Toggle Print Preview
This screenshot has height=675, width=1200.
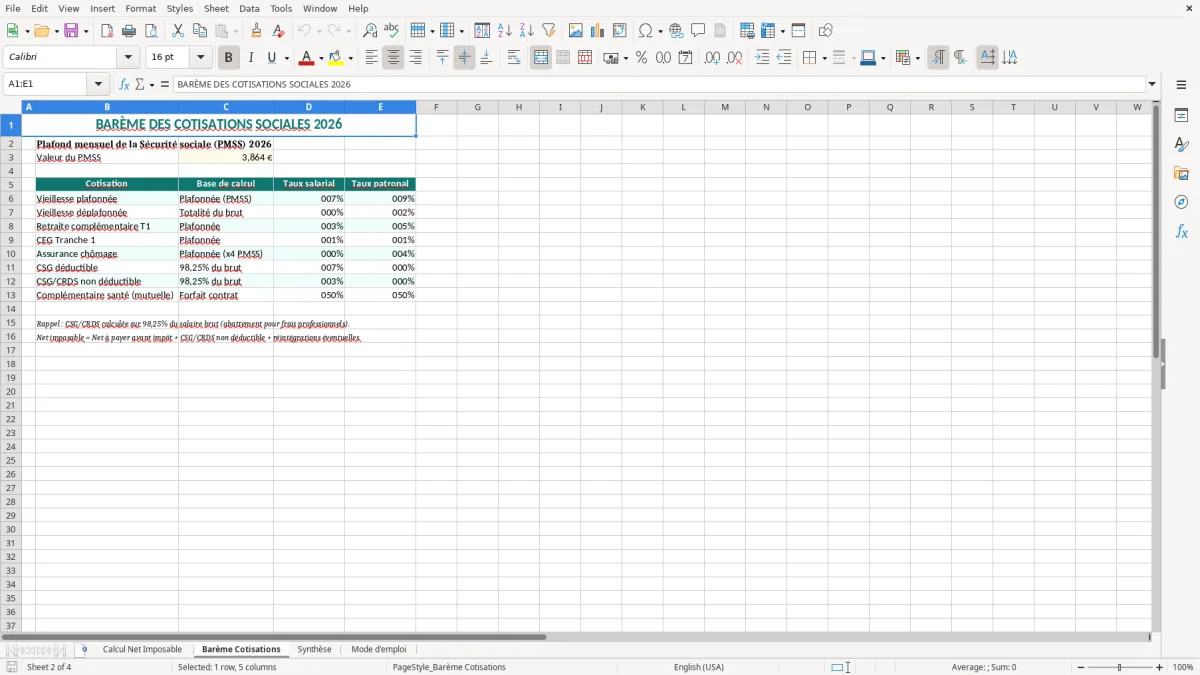click(x=151, y=31)
